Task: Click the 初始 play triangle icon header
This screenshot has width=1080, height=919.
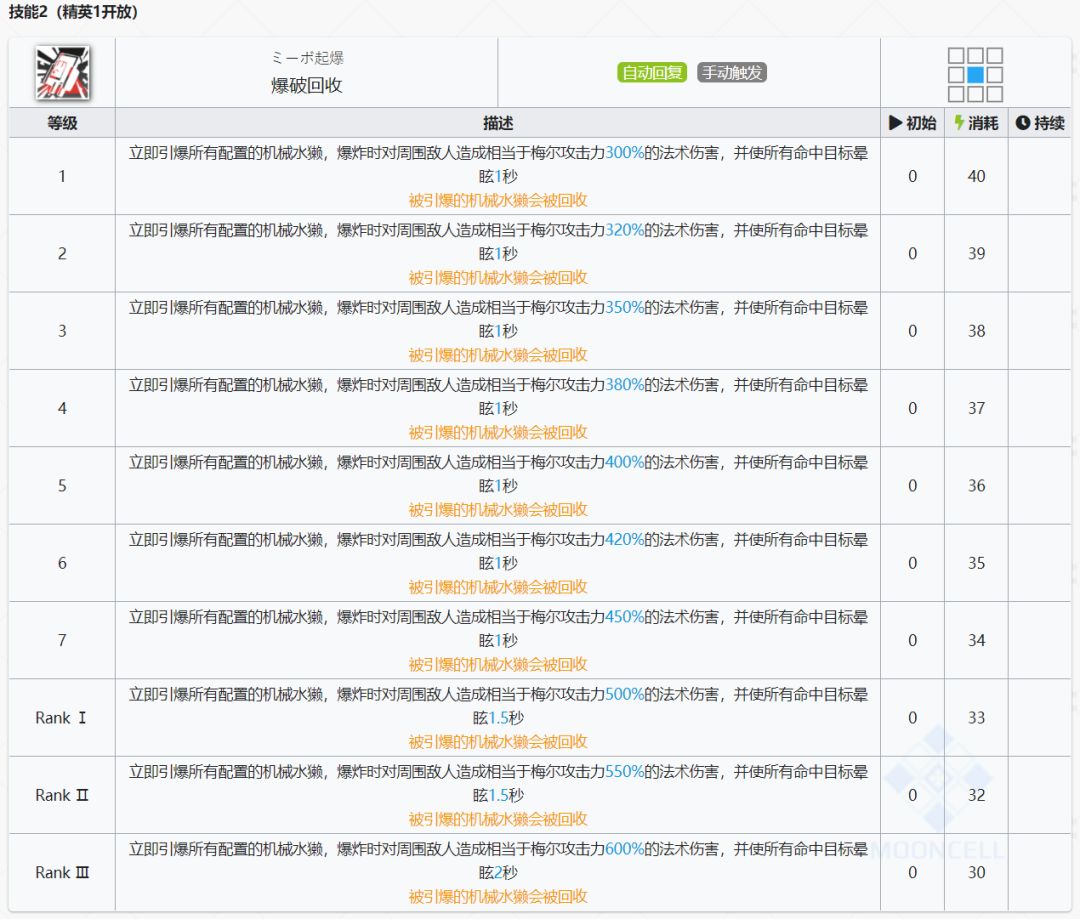Action: click(x=913, y=123)
